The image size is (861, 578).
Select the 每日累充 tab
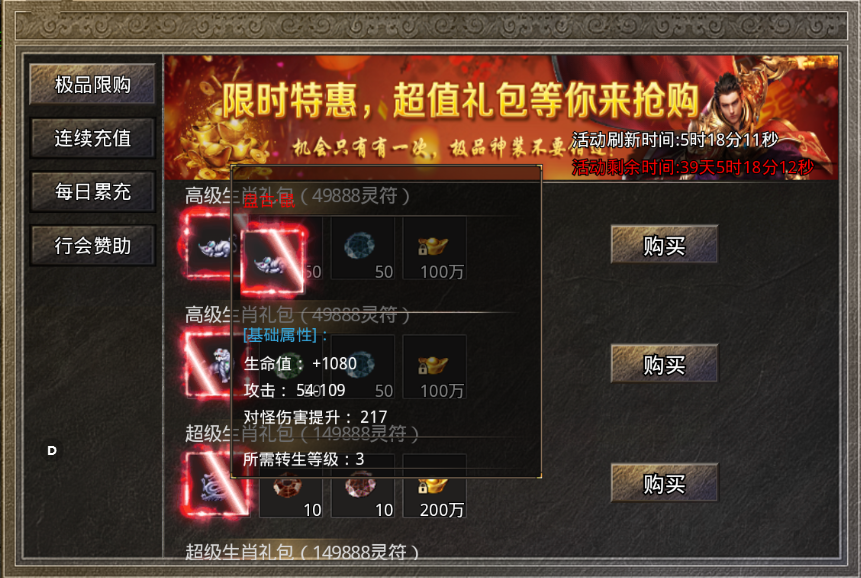(92, 192)
